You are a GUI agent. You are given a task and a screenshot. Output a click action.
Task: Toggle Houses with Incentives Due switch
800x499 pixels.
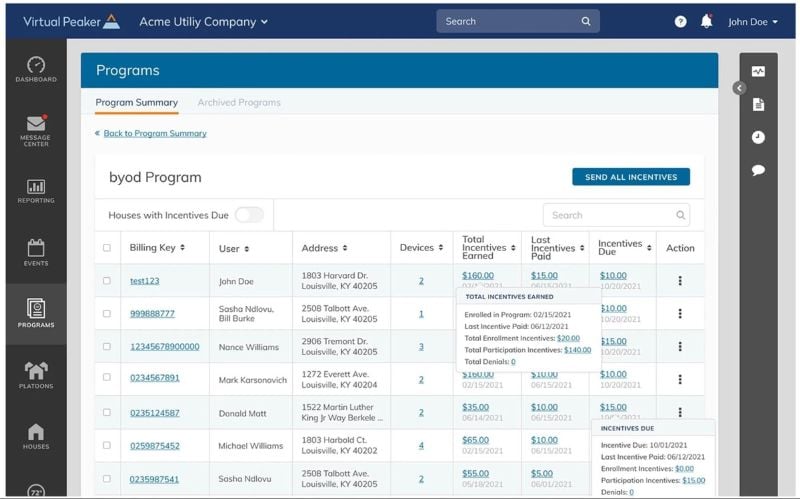(x=249, y=215)
